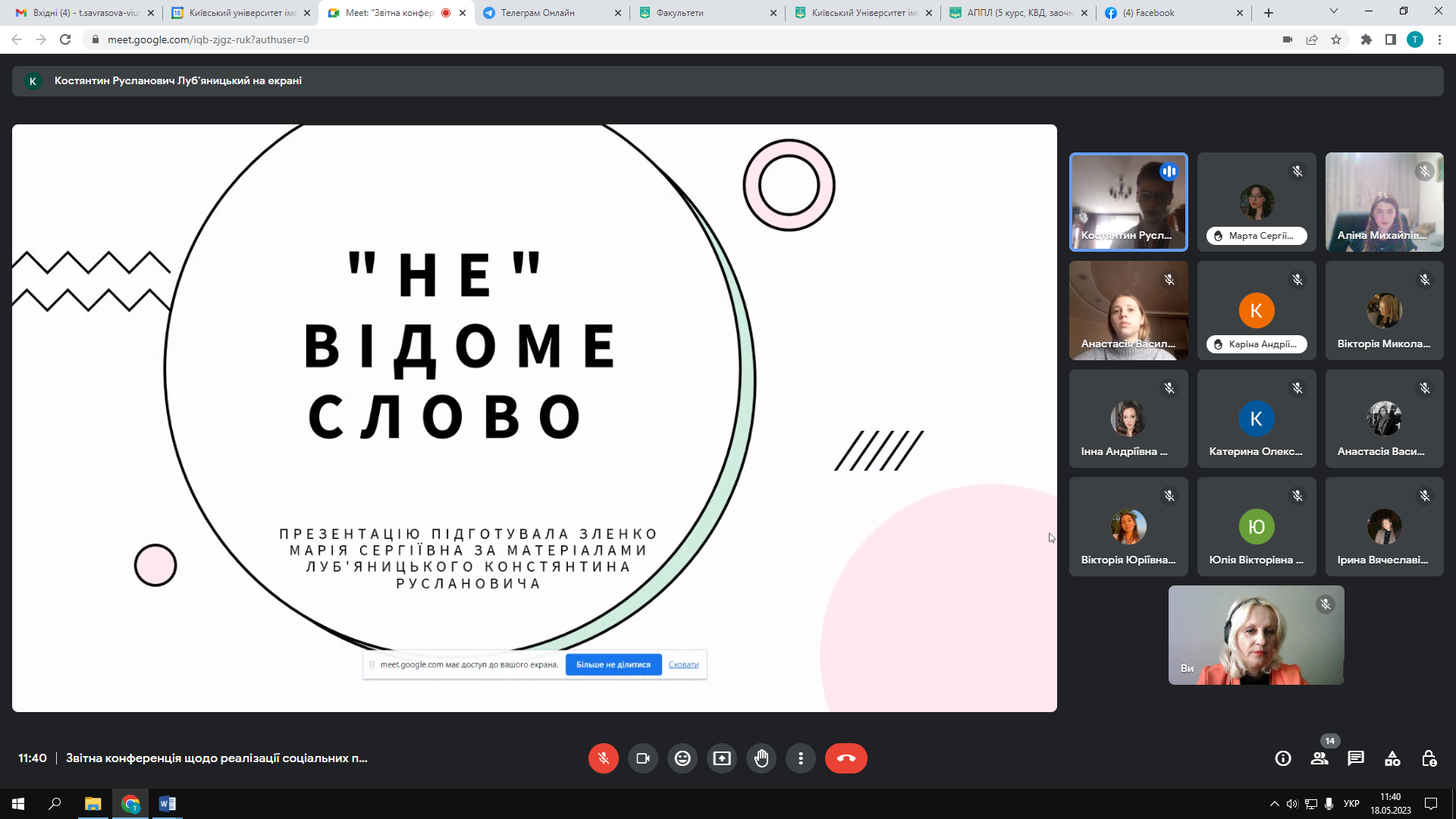Show hidden system tray icons
The image size is (1456, 819).
[x=1274, y=804]
